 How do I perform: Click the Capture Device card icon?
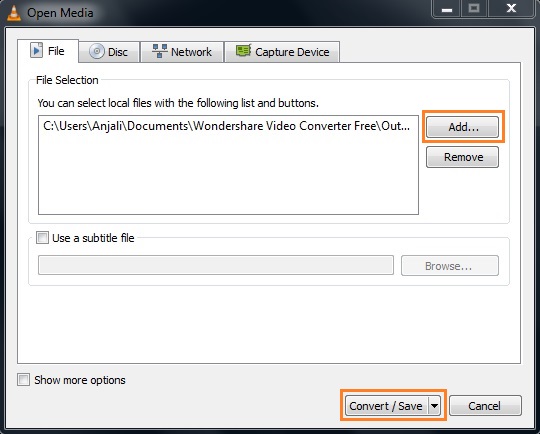(x=243, y=51)
